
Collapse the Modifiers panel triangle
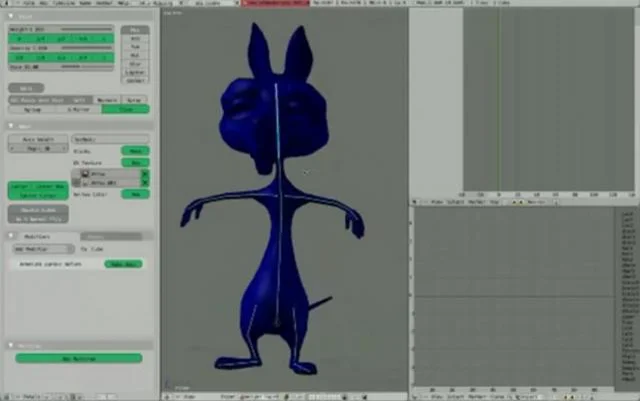coord(11,236)
